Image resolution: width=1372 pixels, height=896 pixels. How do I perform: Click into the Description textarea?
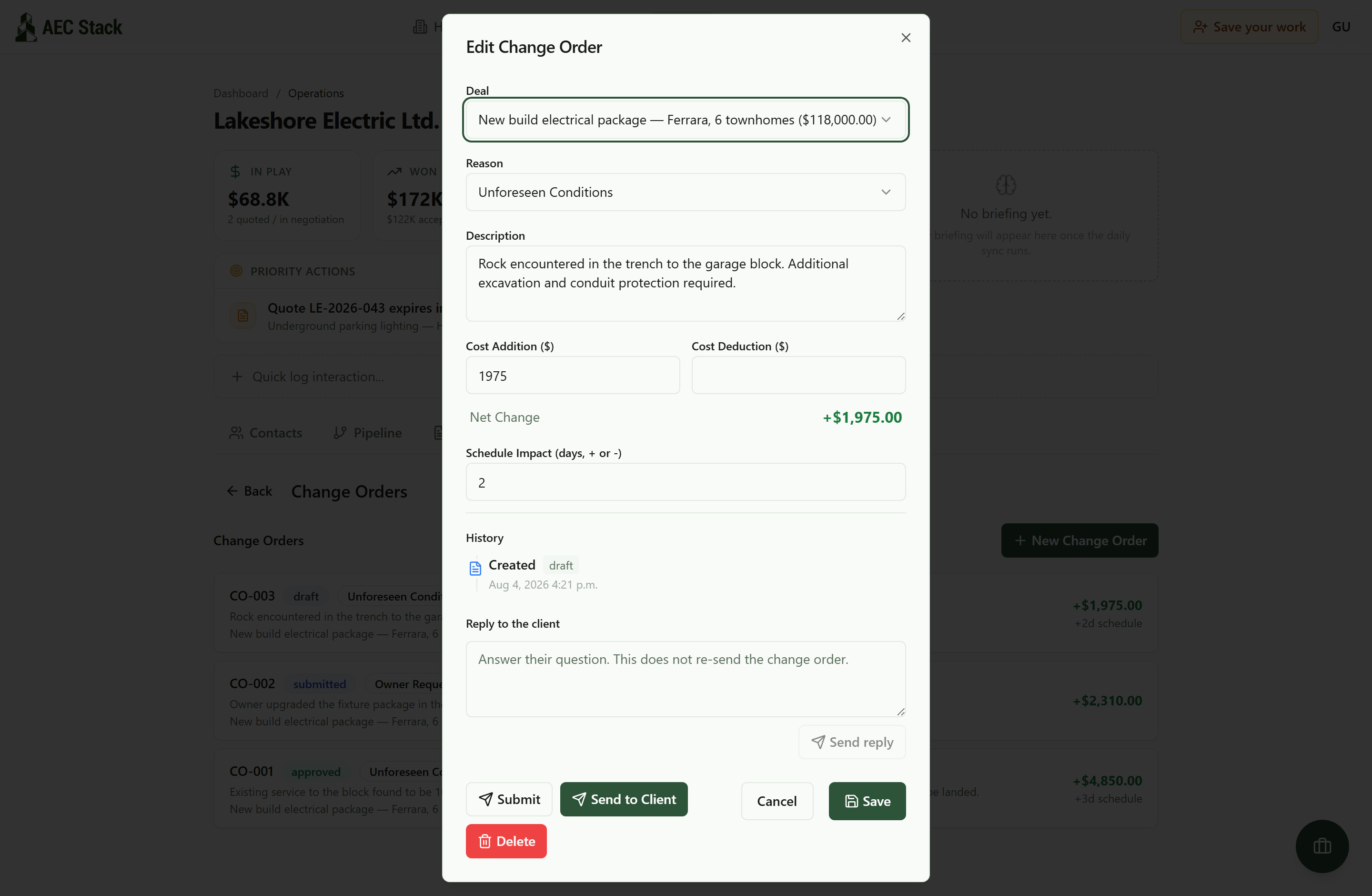686,283
